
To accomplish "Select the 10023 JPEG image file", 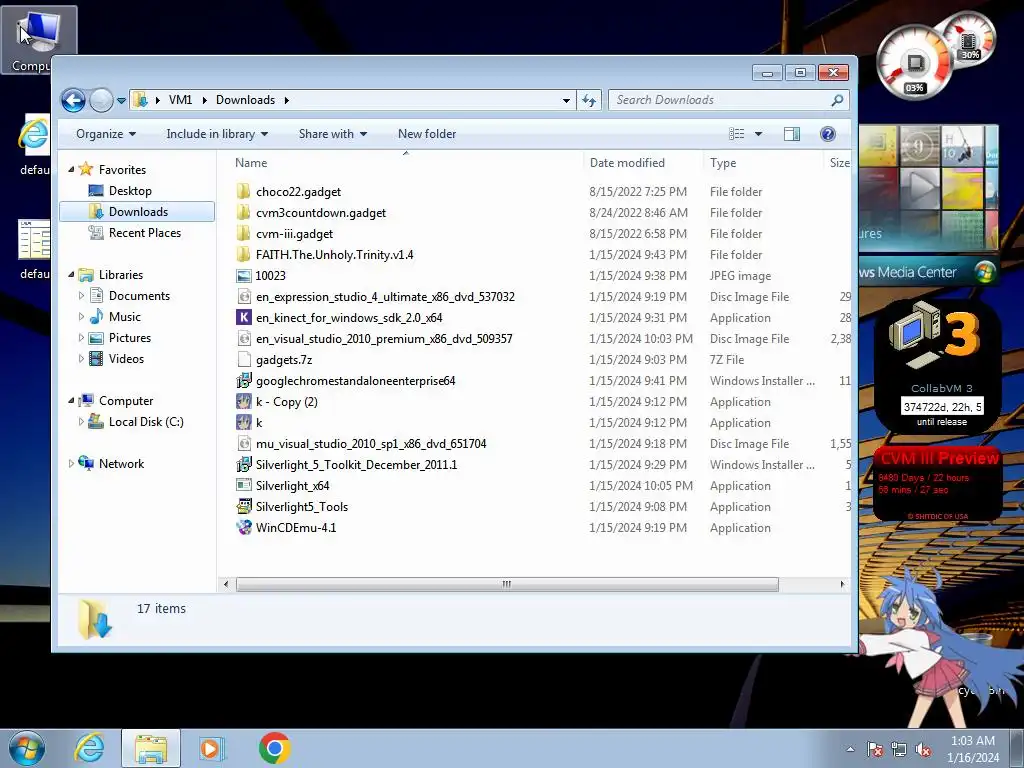I will 270,276.
